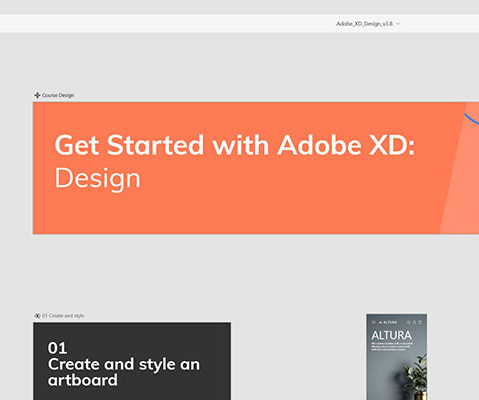
Task: Select the '01 Create and style' artboard label
Action: point(63,316)
